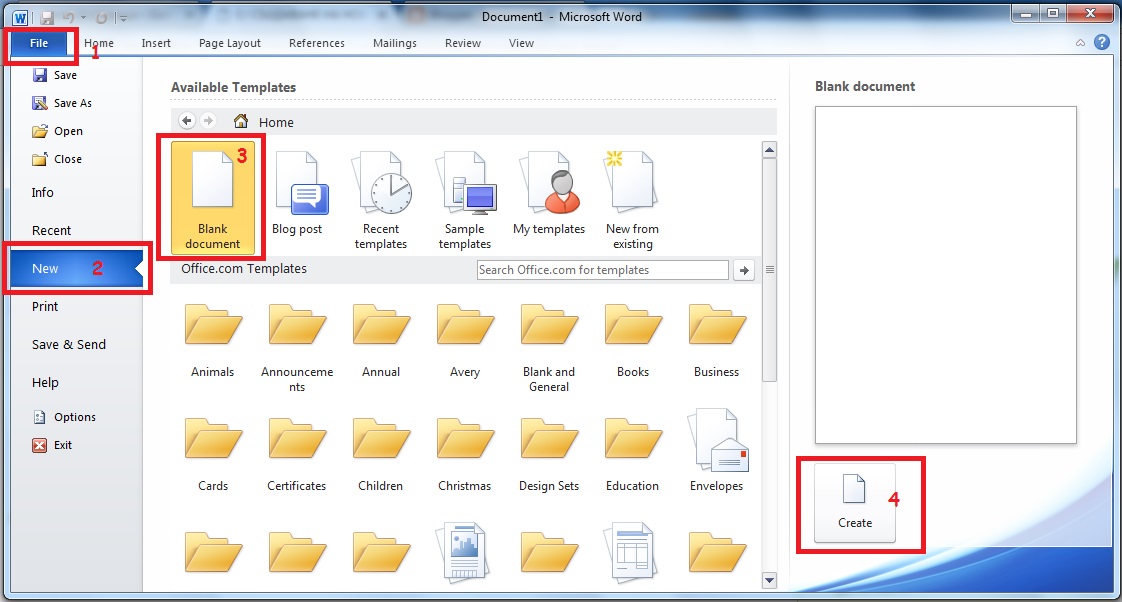Switch to the Mailings tab

click(x=394, y=43)
